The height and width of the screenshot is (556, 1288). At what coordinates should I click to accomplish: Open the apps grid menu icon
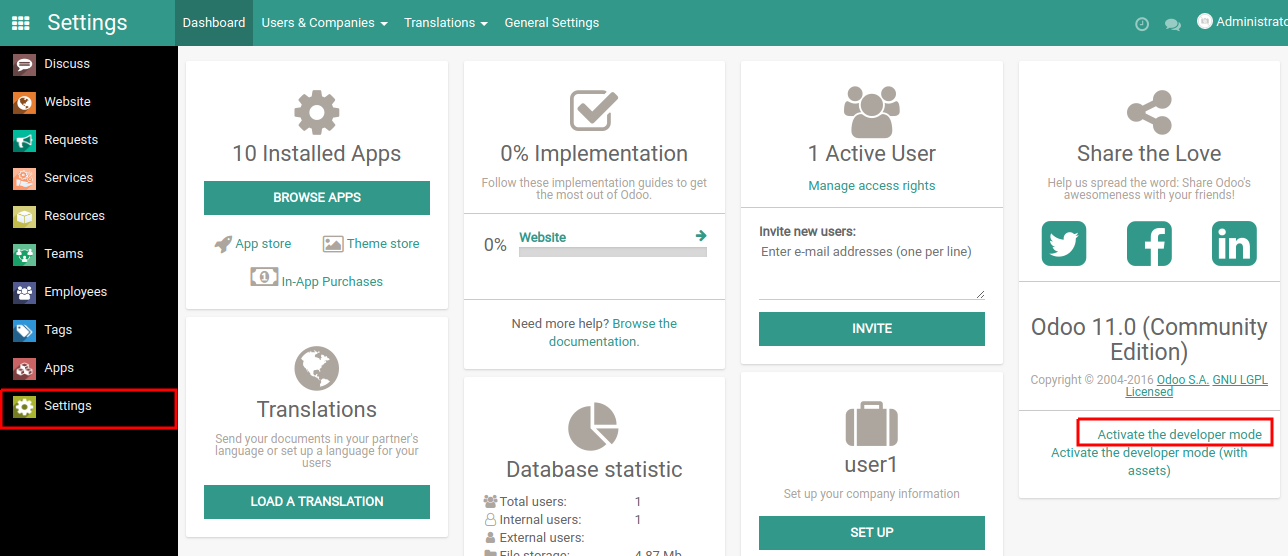pos(20,23)
